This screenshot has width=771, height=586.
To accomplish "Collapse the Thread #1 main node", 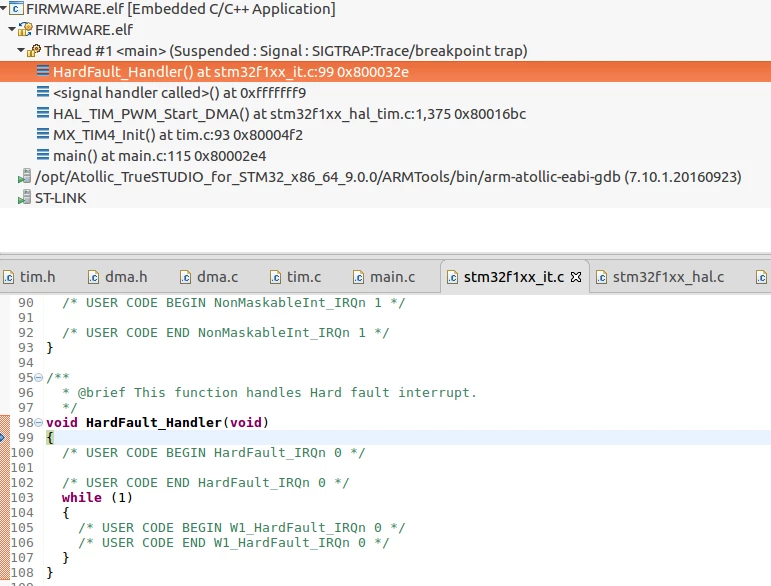I will (21, 50).
